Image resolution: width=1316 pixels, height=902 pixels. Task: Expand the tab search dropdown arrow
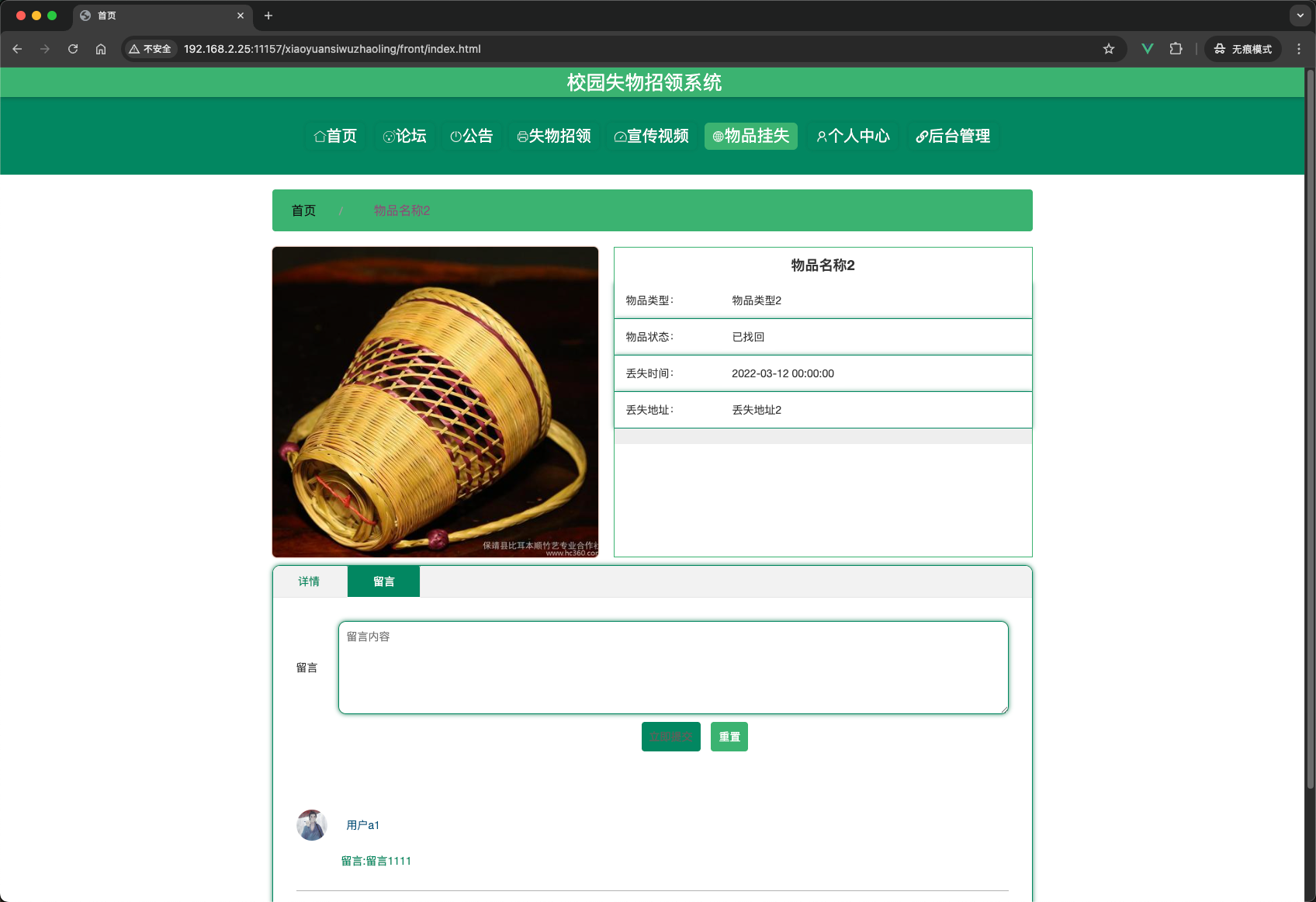tap(1300, 16)
